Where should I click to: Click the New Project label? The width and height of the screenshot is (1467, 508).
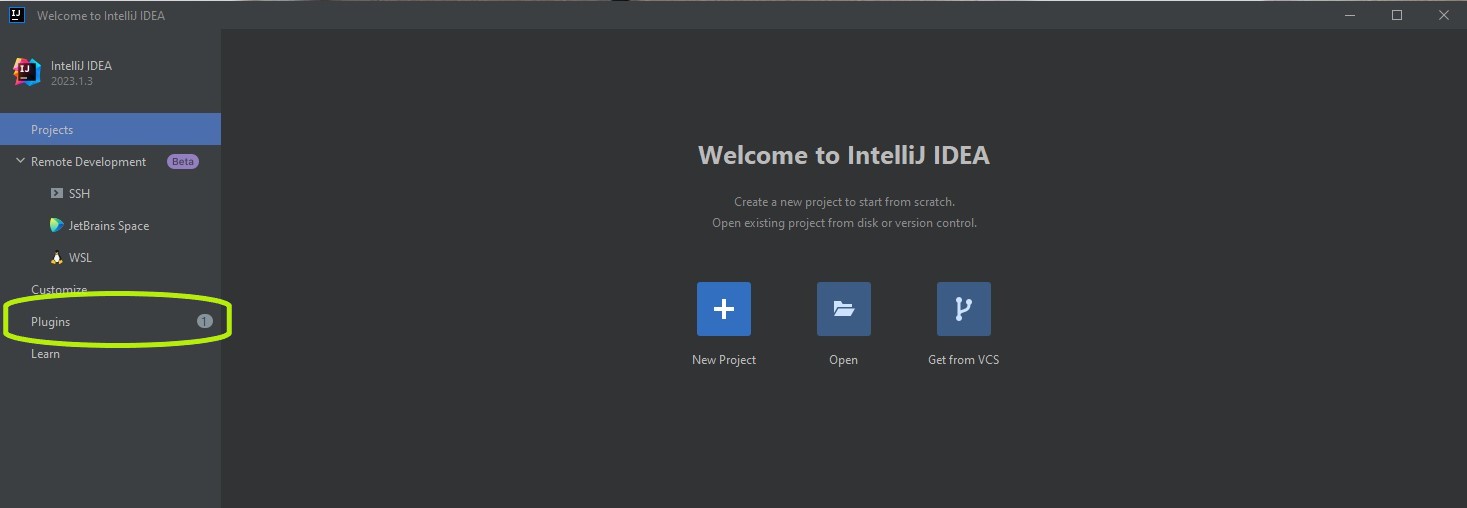[724, 360]
